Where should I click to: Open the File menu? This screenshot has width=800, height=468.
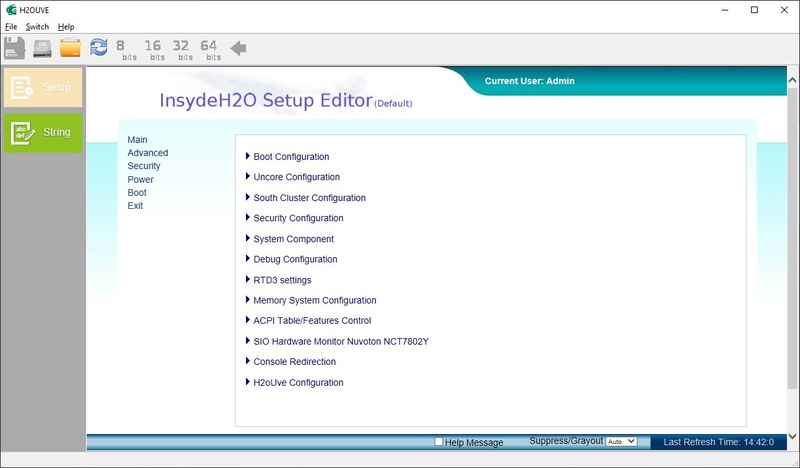(11, 27)
